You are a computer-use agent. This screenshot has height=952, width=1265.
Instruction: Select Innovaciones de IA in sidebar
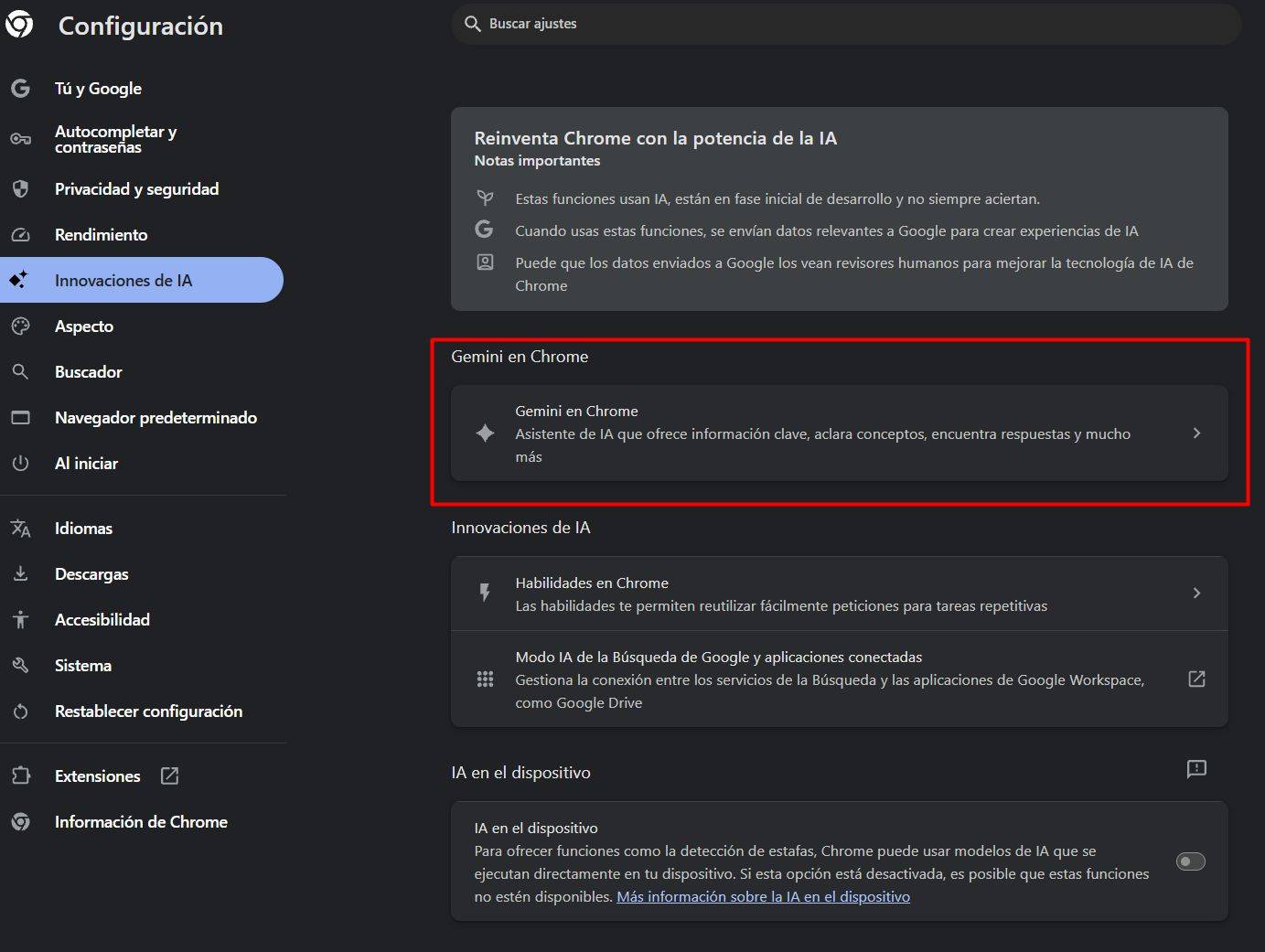coord(142,280)
